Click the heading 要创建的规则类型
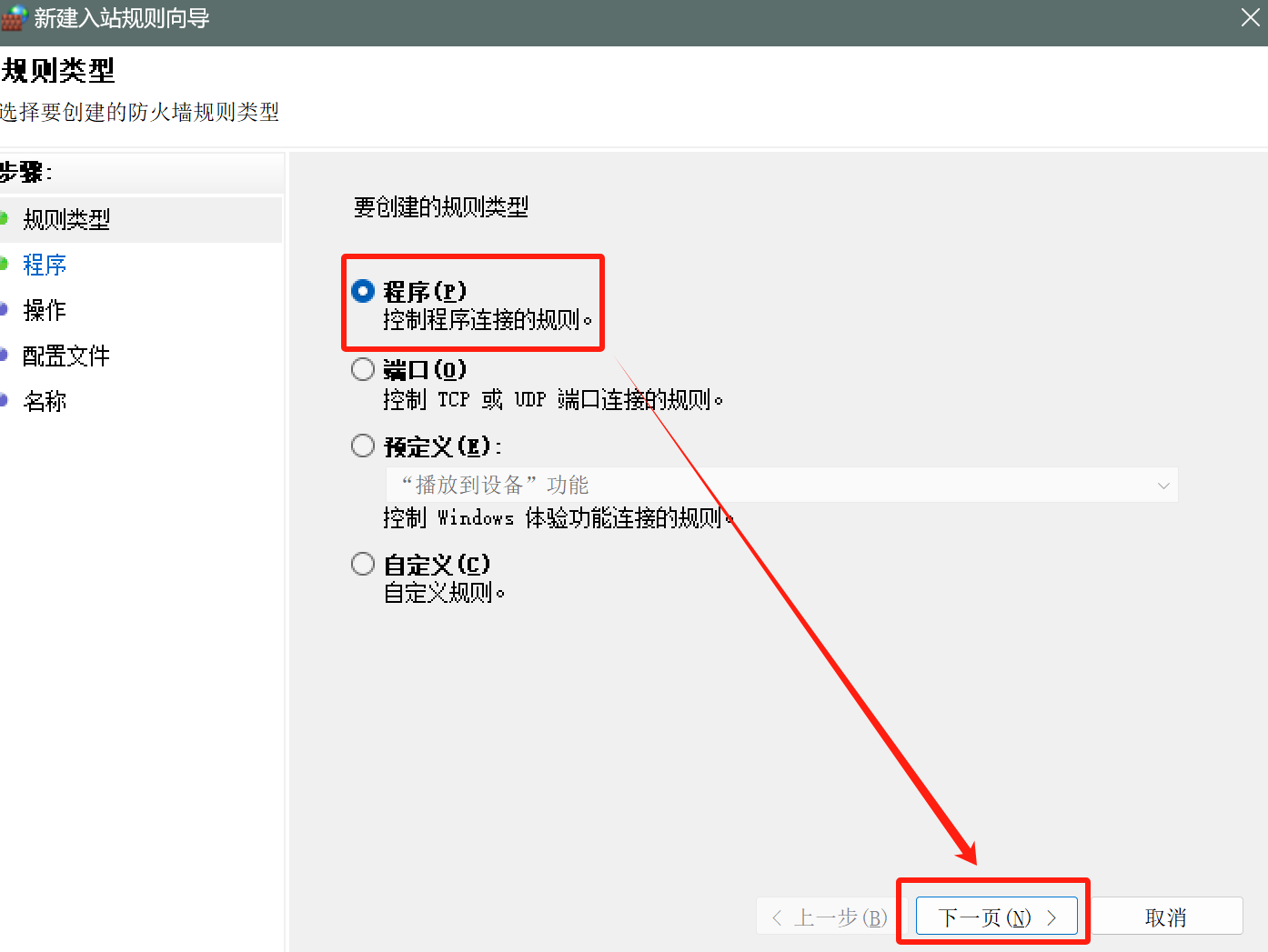Screen dimensions: 1268x952 click(x=441, y=207)
